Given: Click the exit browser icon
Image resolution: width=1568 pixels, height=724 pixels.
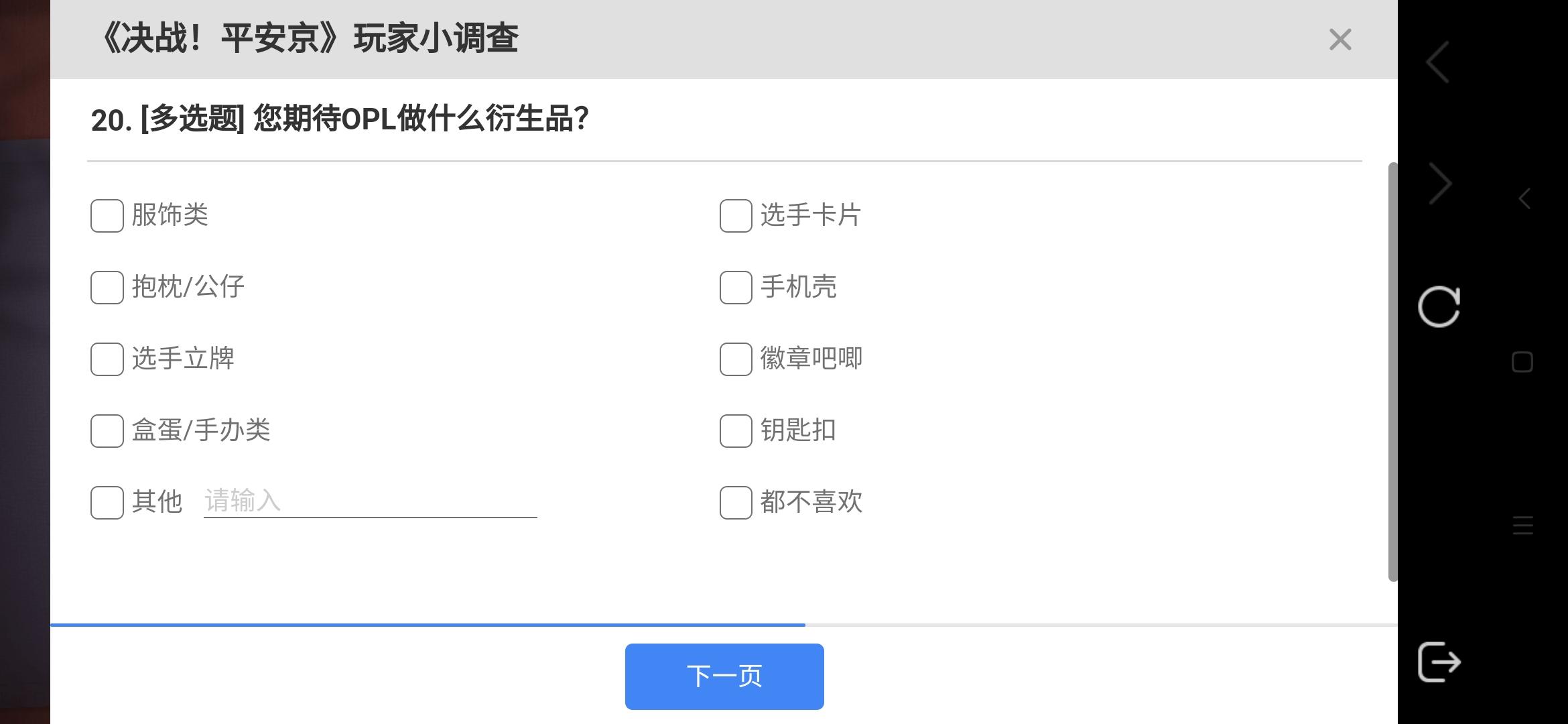Looking at the screenshot, I should coord(1439,662).
